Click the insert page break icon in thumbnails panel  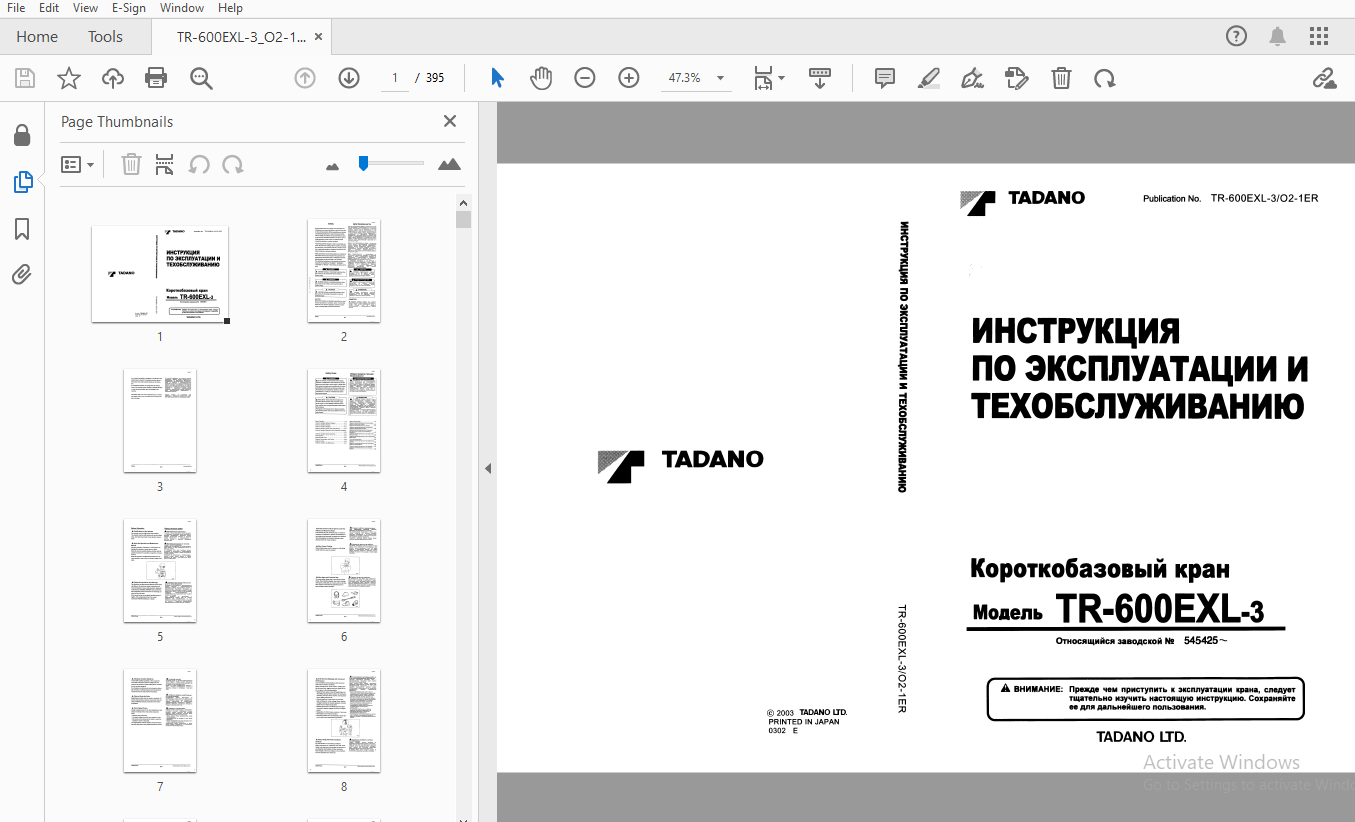pos(165,164)
